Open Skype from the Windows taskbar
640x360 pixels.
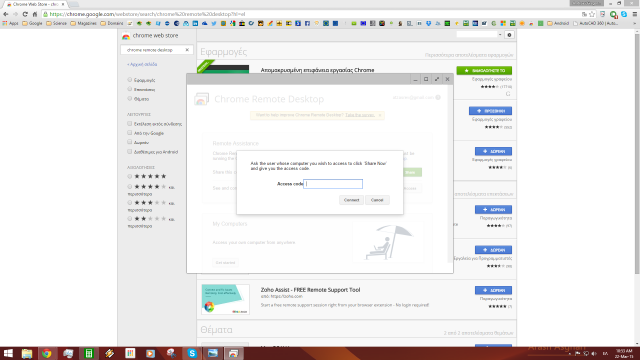(x=192, y=353)
